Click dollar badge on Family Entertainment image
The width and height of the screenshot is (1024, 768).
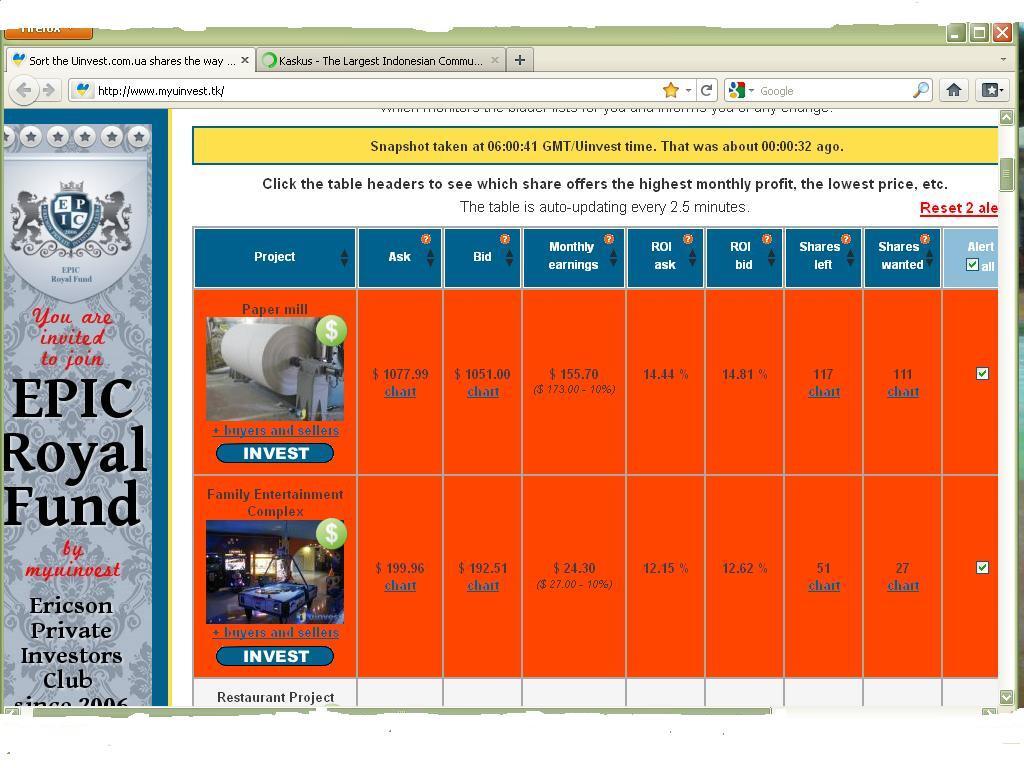click(x=332, y=534)
